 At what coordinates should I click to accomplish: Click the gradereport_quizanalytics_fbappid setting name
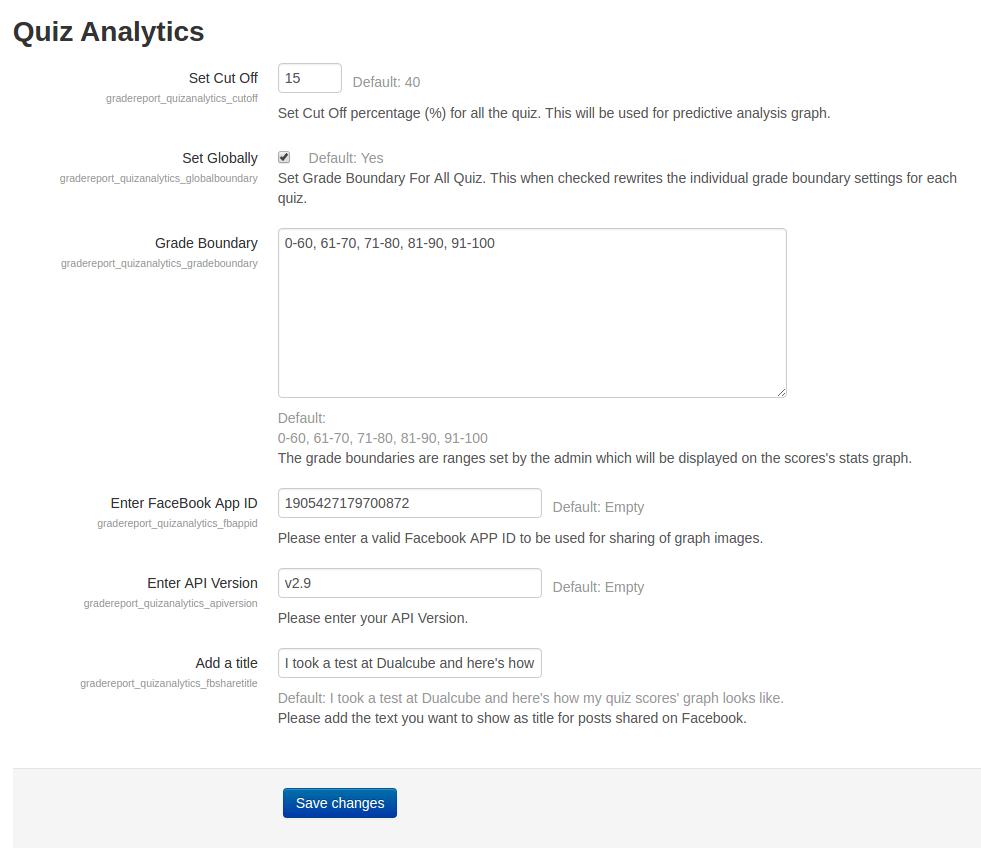[177, 524]
